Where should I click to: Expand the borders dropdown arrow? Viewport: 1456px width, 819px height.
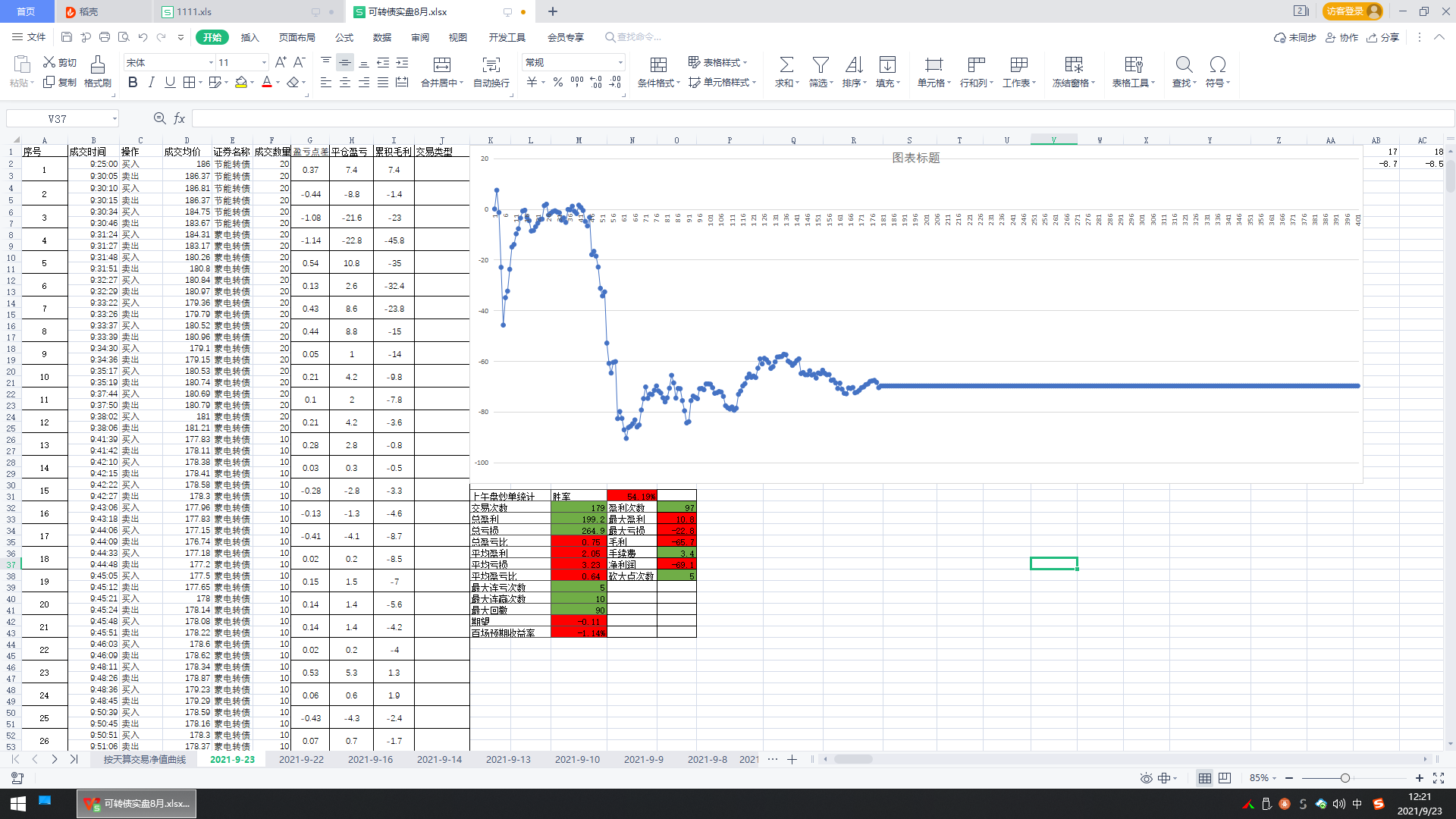click(x=200, y=82)
